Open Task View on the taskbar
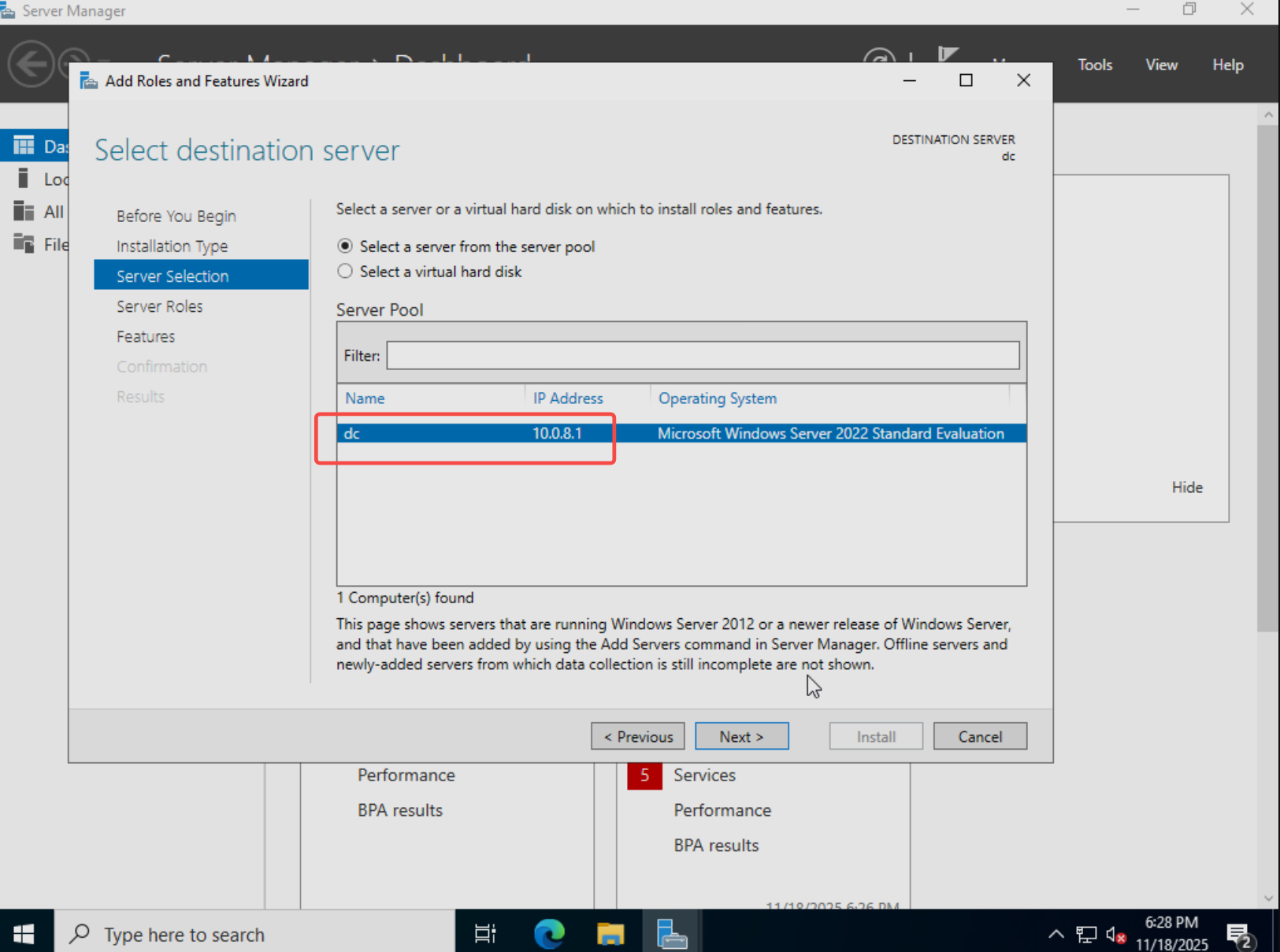The width and height of the screenshot is (1280, 952). 485,934
